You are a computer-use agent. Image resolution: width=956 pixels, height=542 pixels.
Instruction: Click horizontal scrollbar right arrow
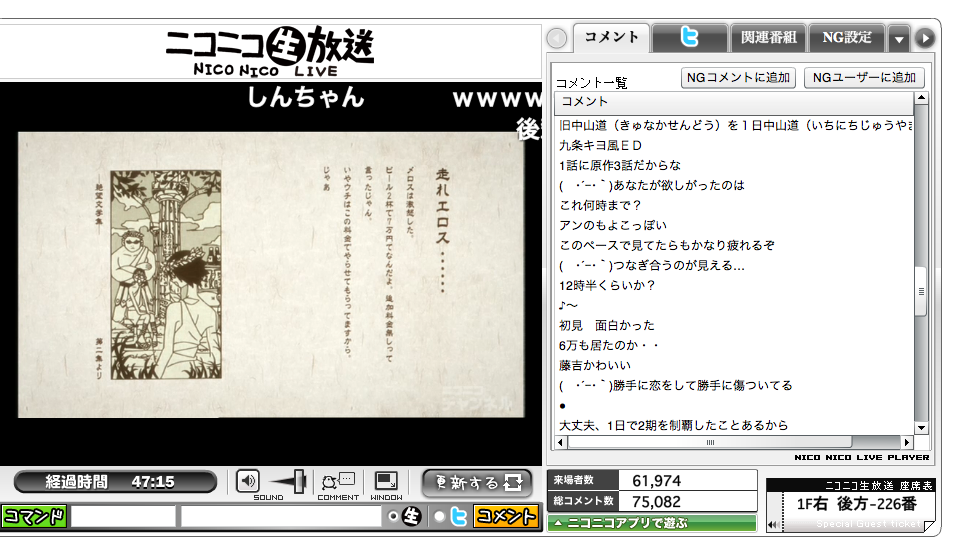[907, 442]
